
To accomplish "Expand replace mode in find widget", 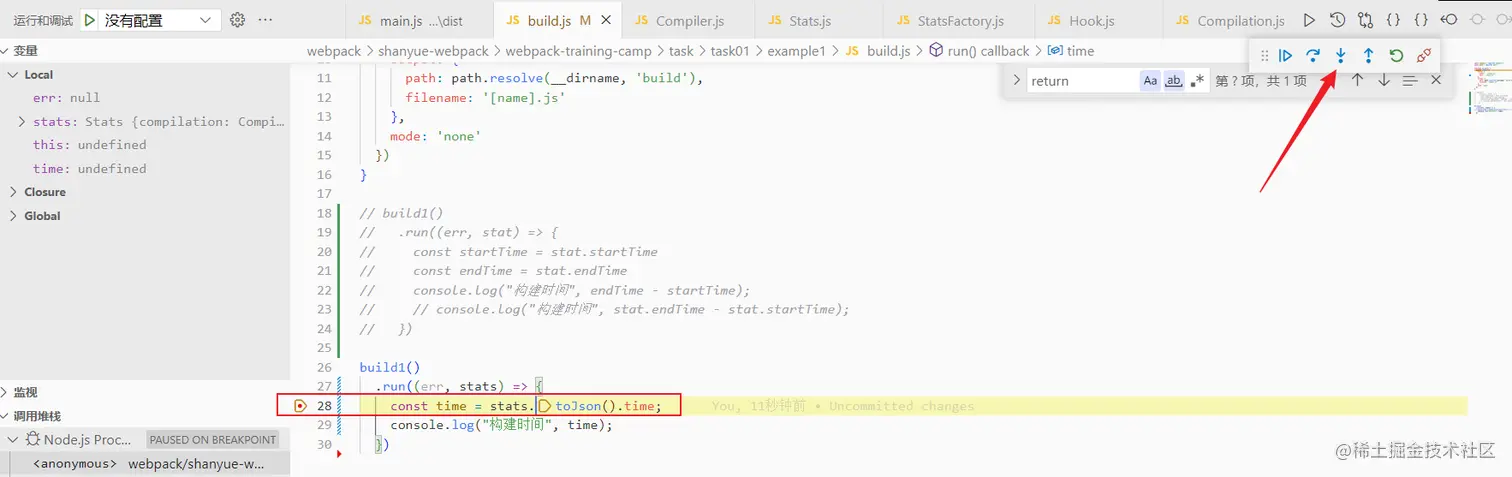I will click(1017, 80).
